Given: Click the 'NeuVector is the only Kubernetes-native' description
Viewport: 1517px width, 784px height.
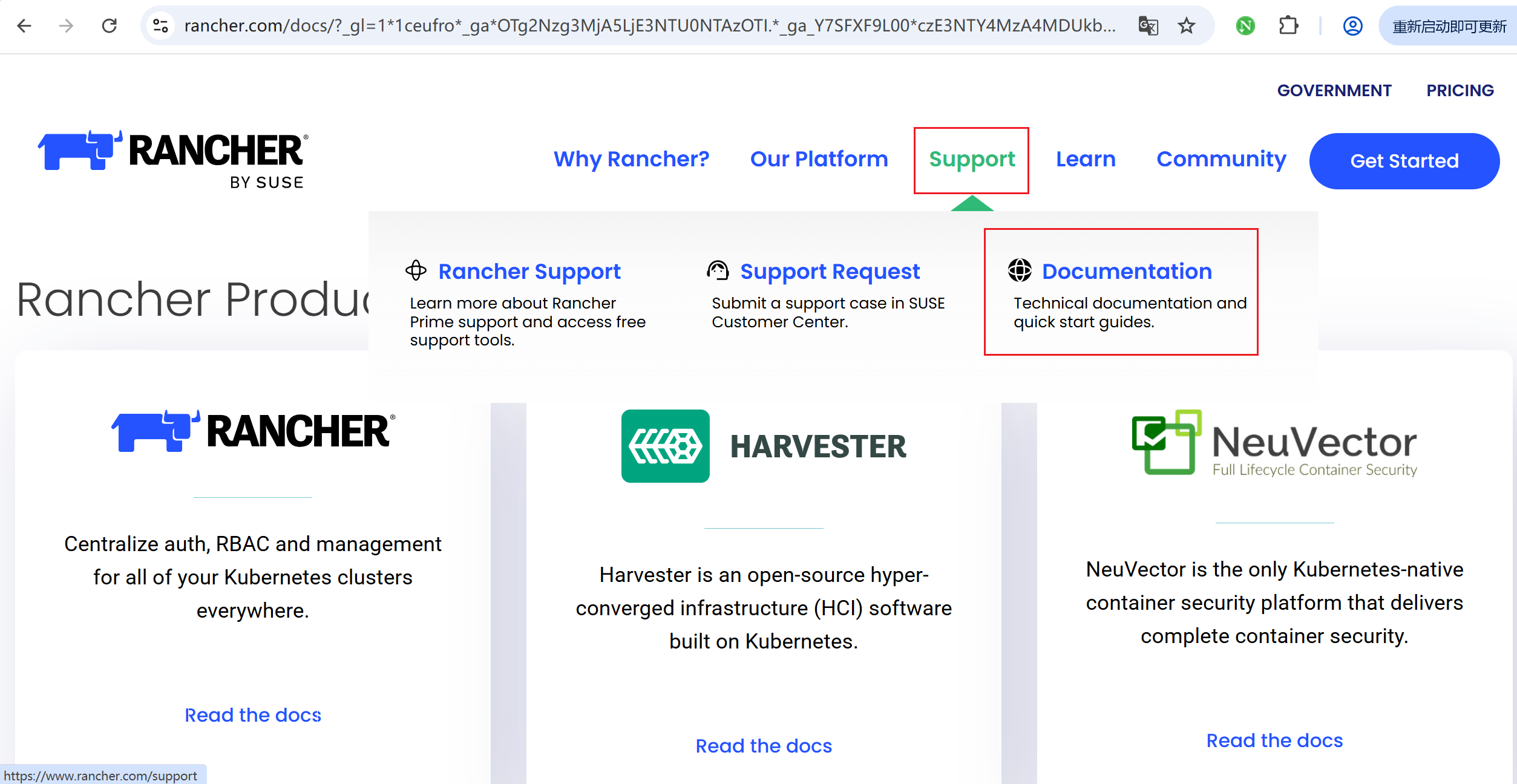Looking at the screenshot, I should 1275,603.
